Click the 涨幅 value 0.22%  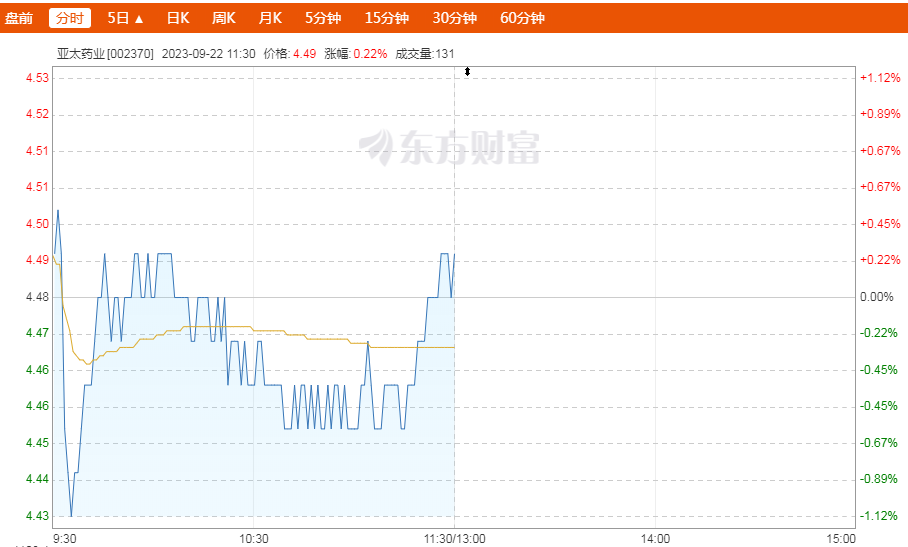(x=370, y=54)
